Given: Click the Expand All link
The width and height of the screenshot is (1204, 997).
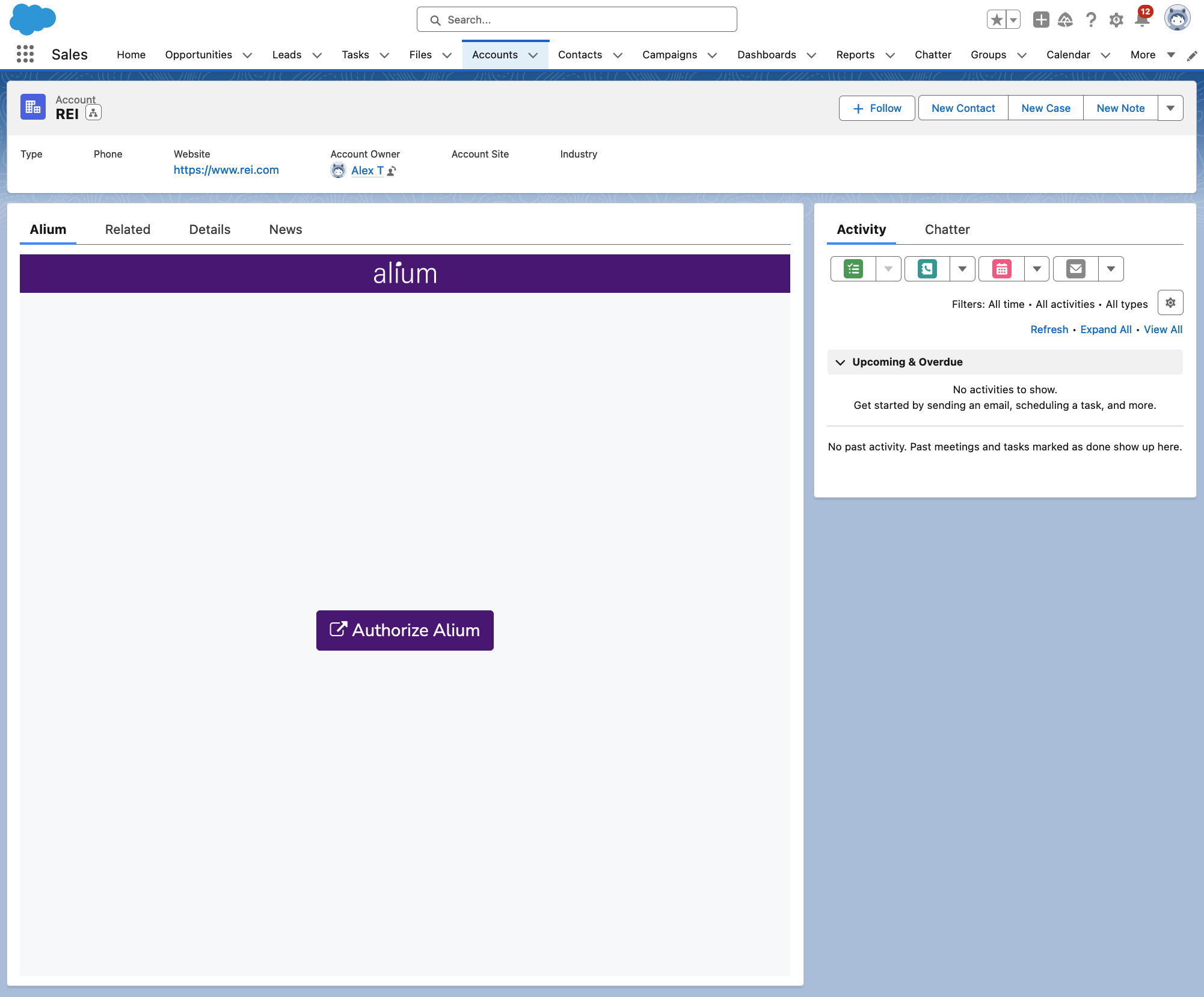Looking at the screenshot, I should coord(1105,330).
